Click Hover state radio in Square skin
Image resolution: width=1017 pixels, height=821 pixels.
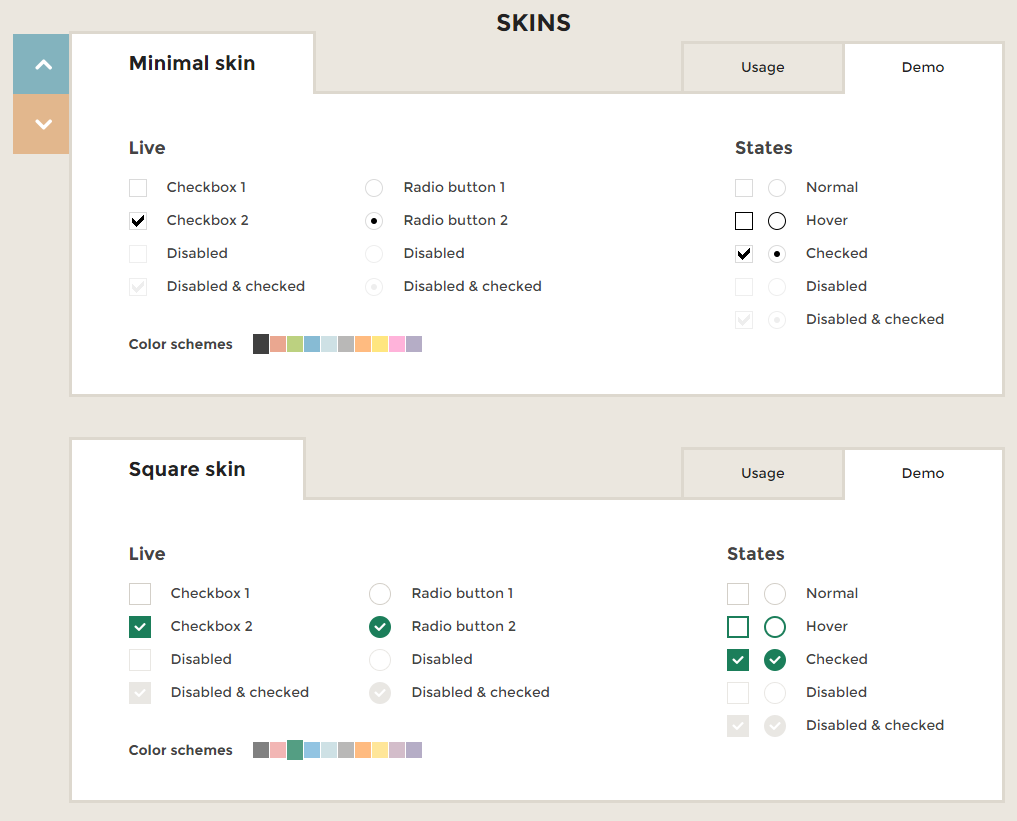click(x=775, y=627)
